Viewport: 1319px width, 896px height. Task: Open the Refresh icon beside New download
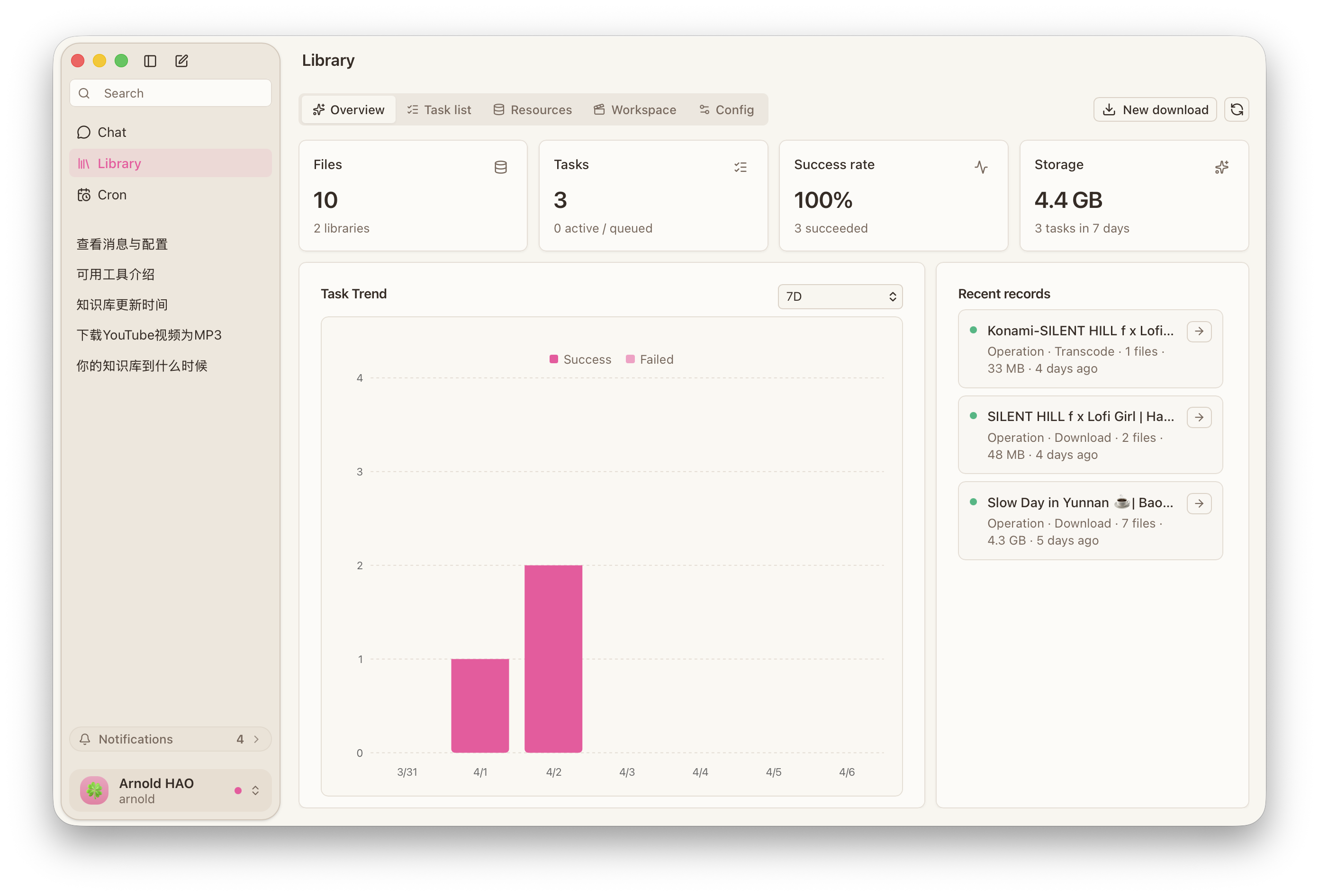pyautogui.click(x=1237, y=109)
